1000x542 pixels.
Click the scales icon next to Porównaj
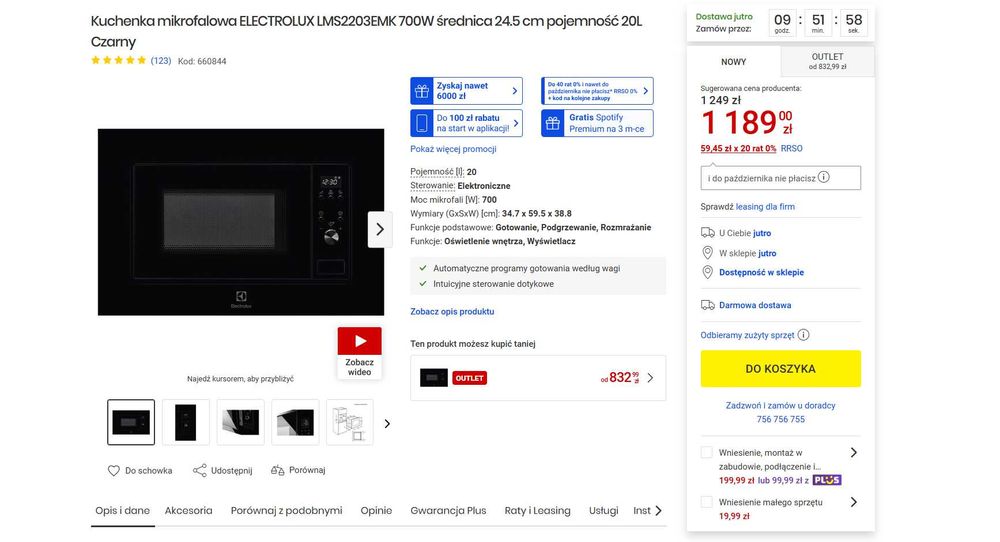pyautogui.click(x=277, y=471)
